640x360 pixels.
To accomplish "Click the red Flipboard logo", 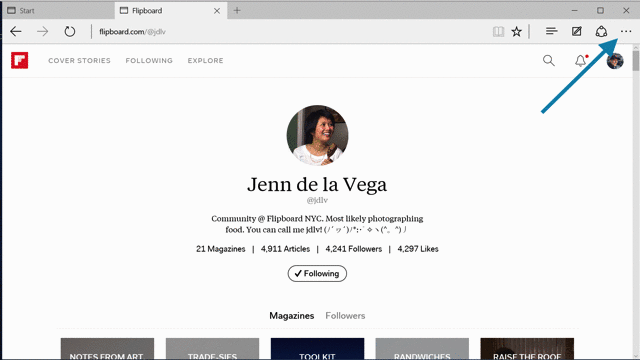I will (20, 60).
